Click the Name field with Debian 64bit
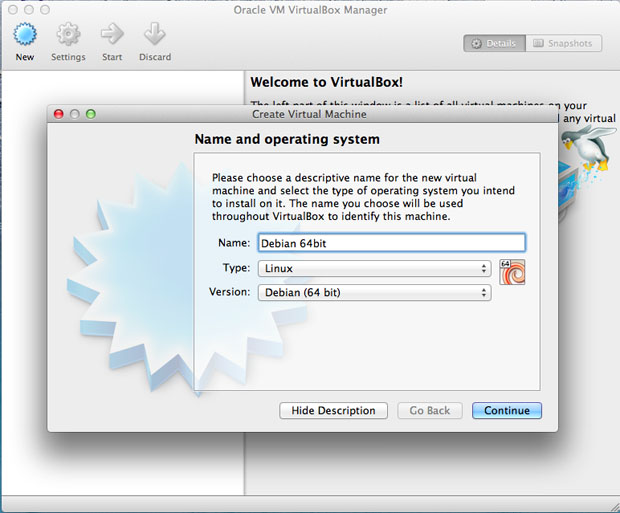Image resolution: width=620 pixels, height=513 pixels. [391, 243]
